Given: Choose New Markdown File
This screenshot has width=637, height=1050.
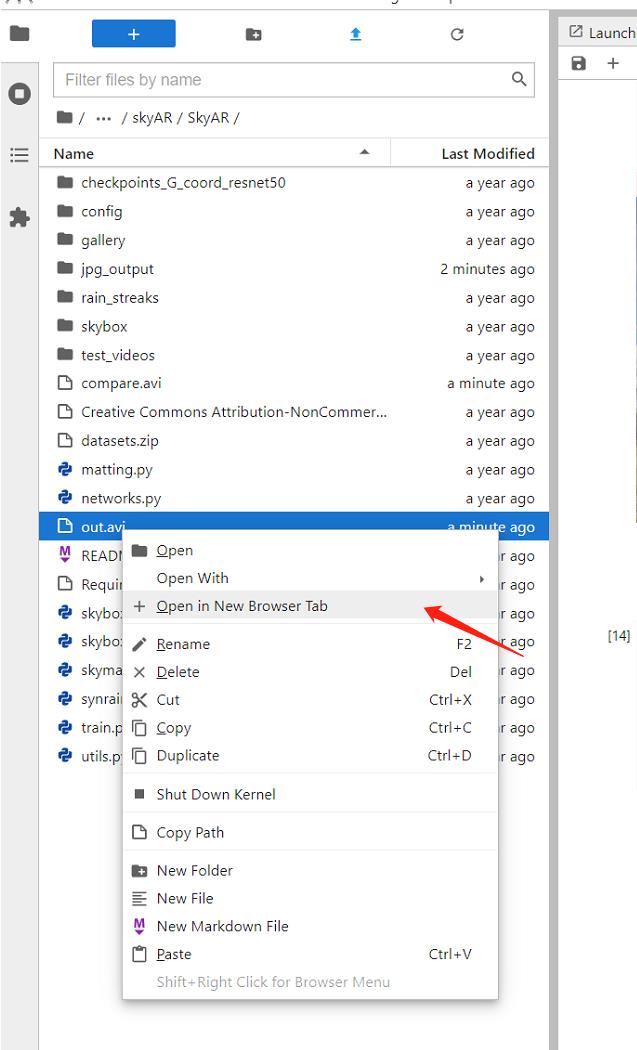Looking at the screenshot, I should point(310,927).
